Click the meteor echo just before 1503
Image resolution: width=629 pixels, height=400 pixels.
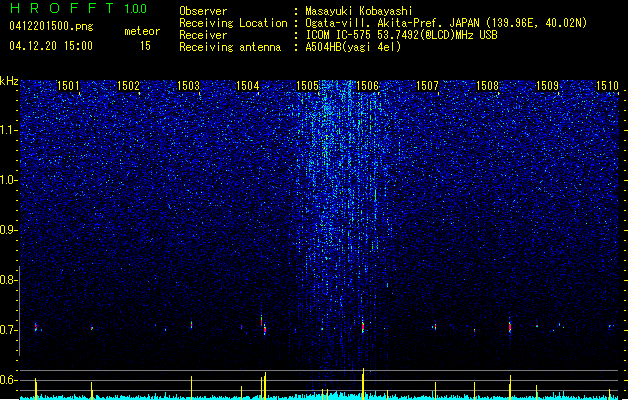point(191,325)
